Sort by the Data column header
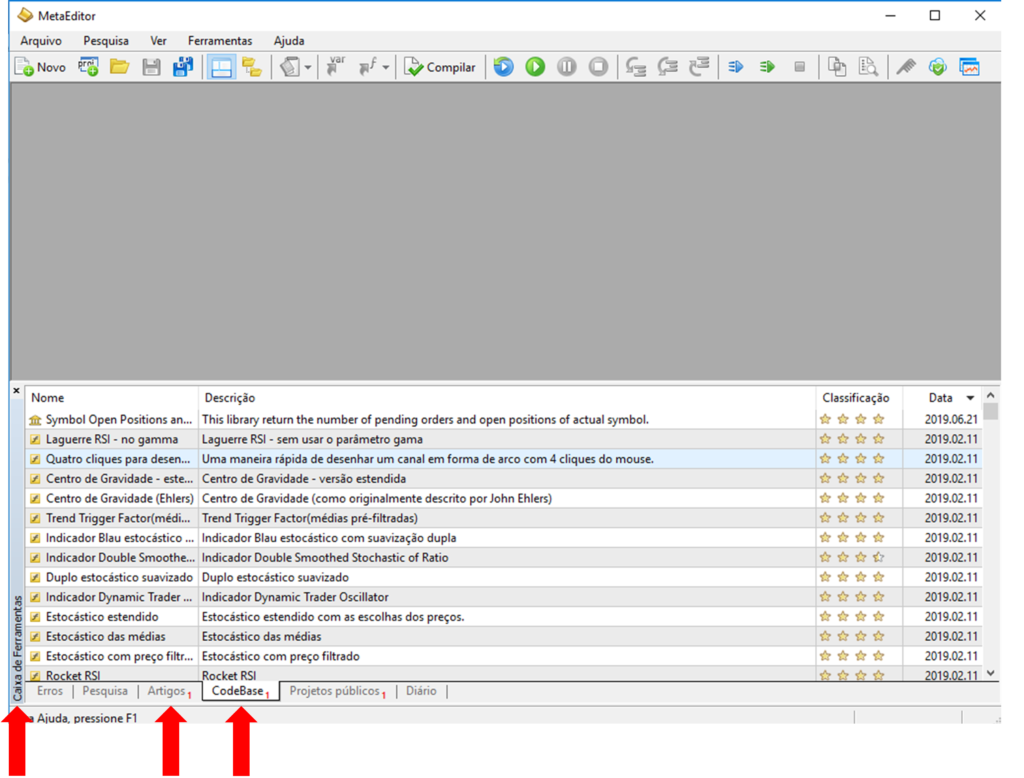 click(x=942, y=398)
